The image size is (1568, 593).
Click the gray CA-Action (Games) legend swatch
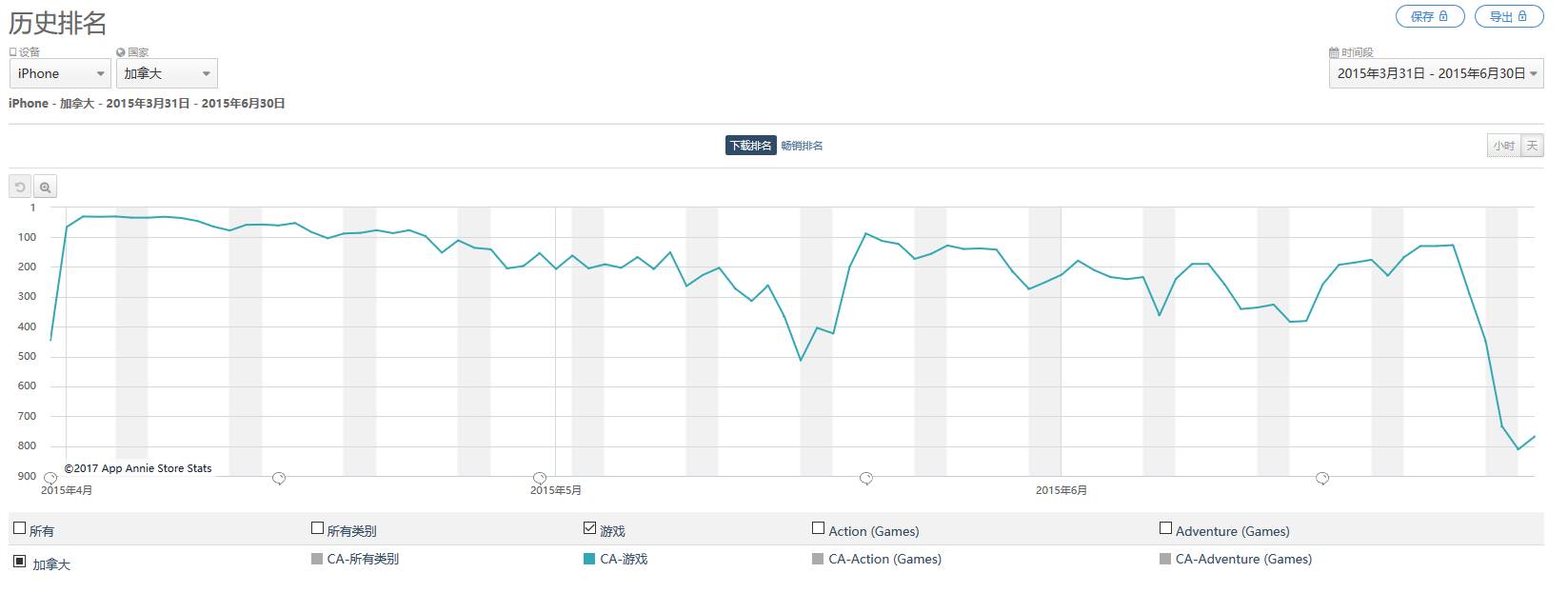[x=818, y=559]
